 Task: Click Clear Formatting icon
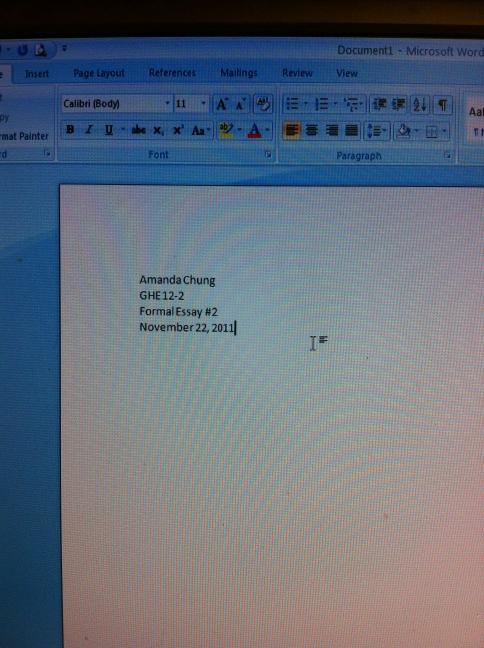point(263,104)
